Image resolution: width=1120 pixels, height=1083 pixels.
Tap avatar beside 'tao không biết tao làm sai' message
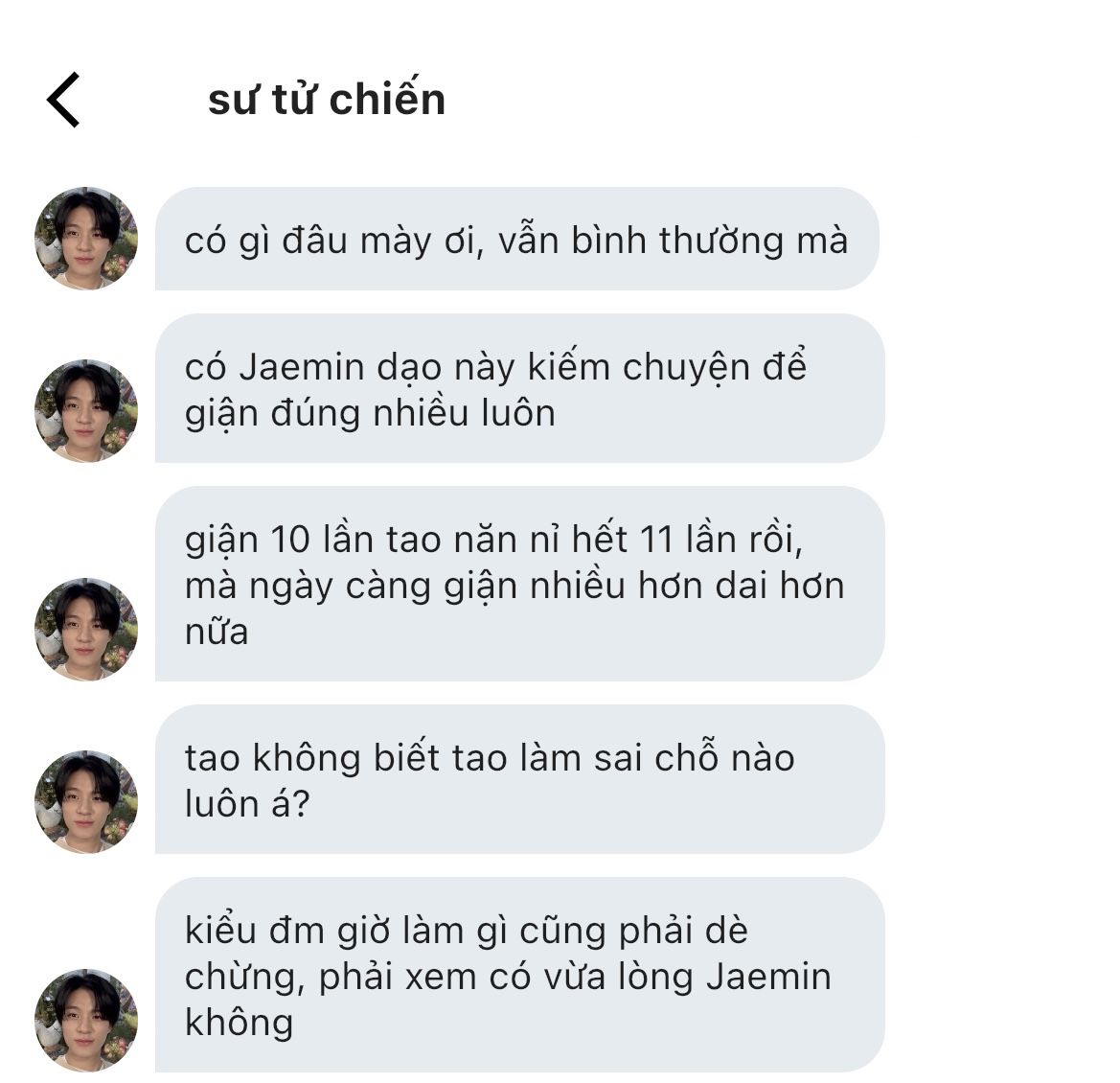tap(85, 801)
